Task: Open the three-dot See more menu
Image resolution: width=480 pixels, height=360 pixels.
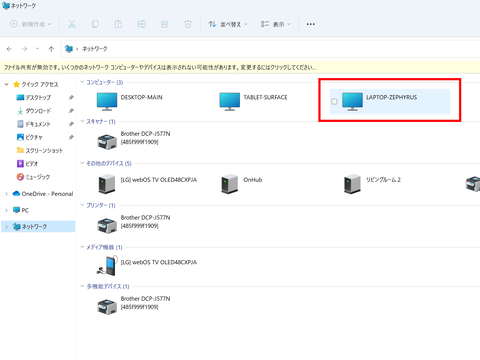Action: 311,24
